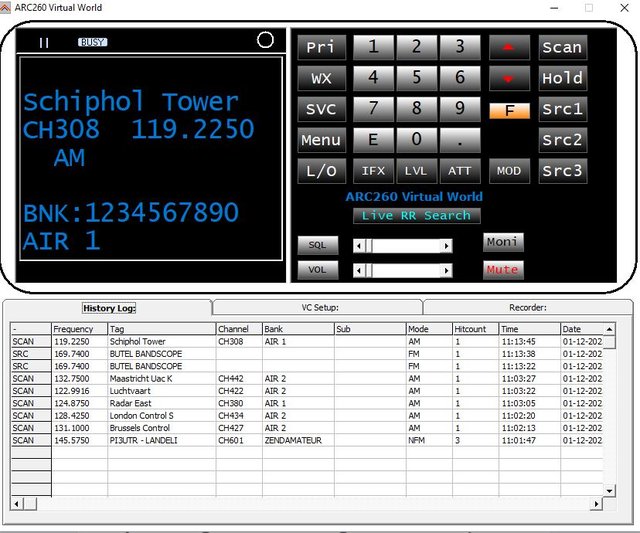The height and width of the screenshot is (533, 640).
Task: Click the IFX key
Action: [373, 171]
